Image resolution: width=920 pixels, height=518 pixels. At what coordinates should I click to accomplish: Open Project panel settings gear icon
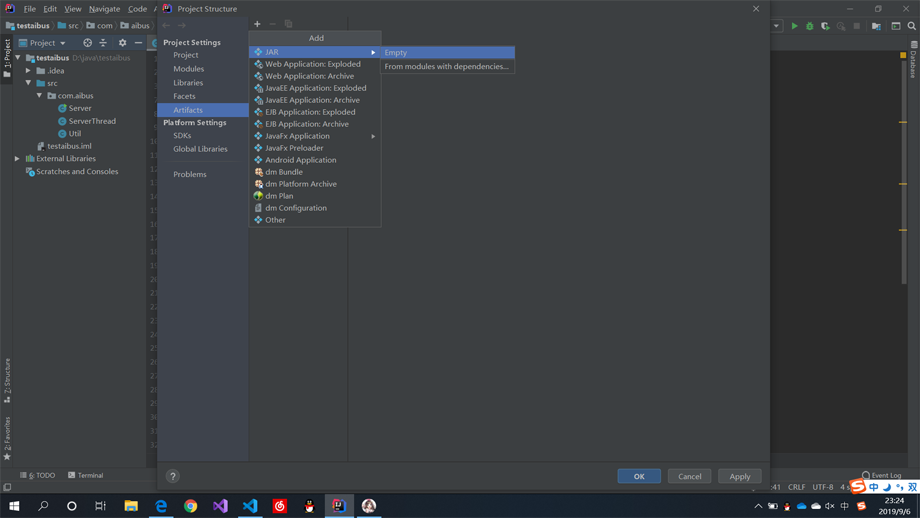pyautogui.click(x=122, y=43)
